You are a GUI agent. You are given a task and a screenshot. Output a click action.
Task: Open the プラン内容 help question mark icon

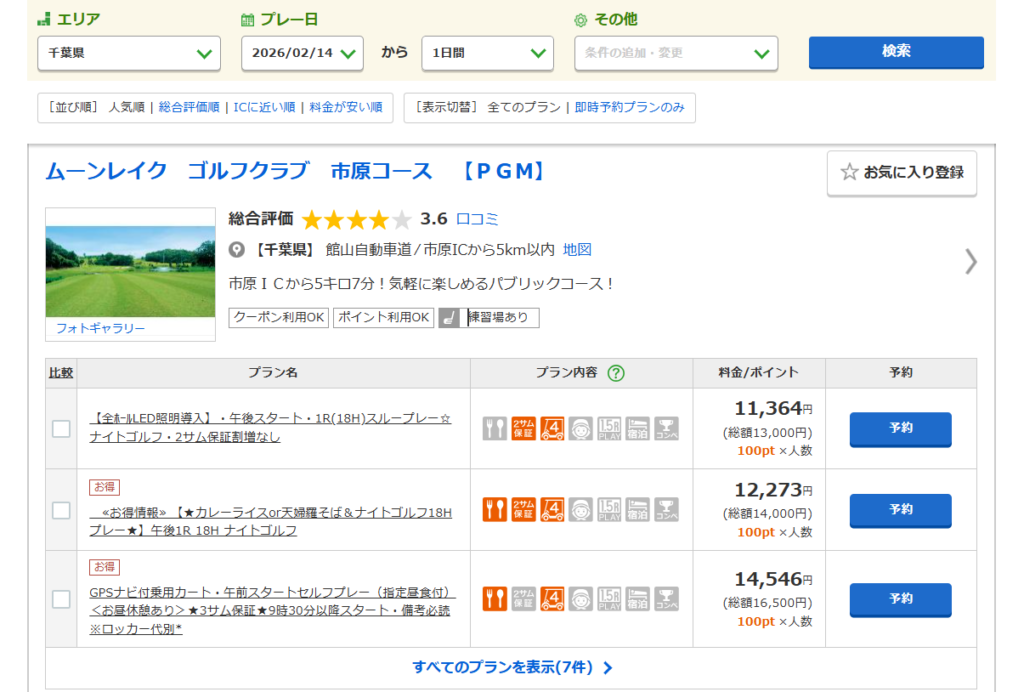tap(617, 372)
